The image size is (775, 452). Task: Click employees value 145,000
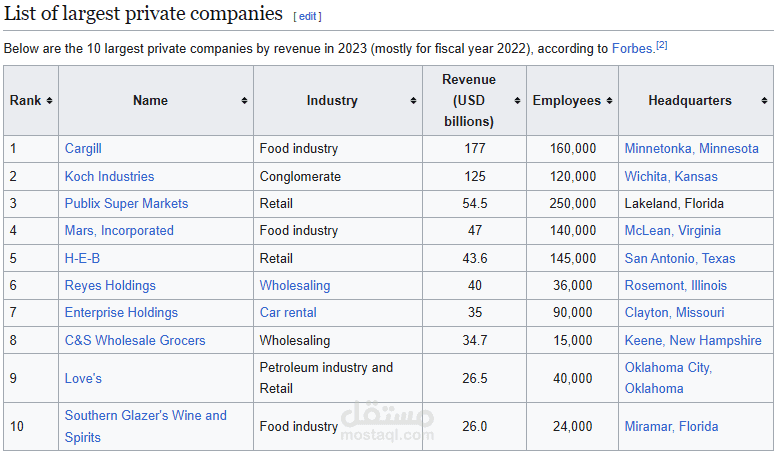pos(572,258)
